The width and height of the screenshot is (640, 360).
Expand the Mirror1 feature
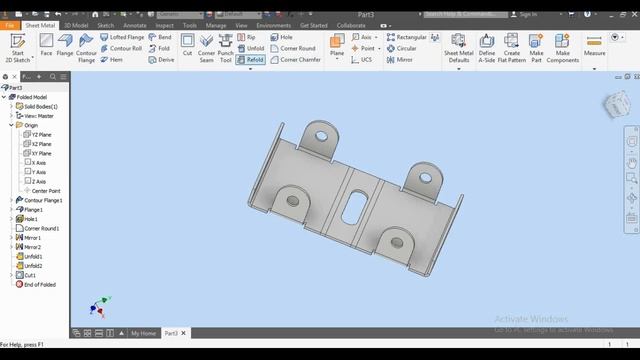tap(11, 238)
